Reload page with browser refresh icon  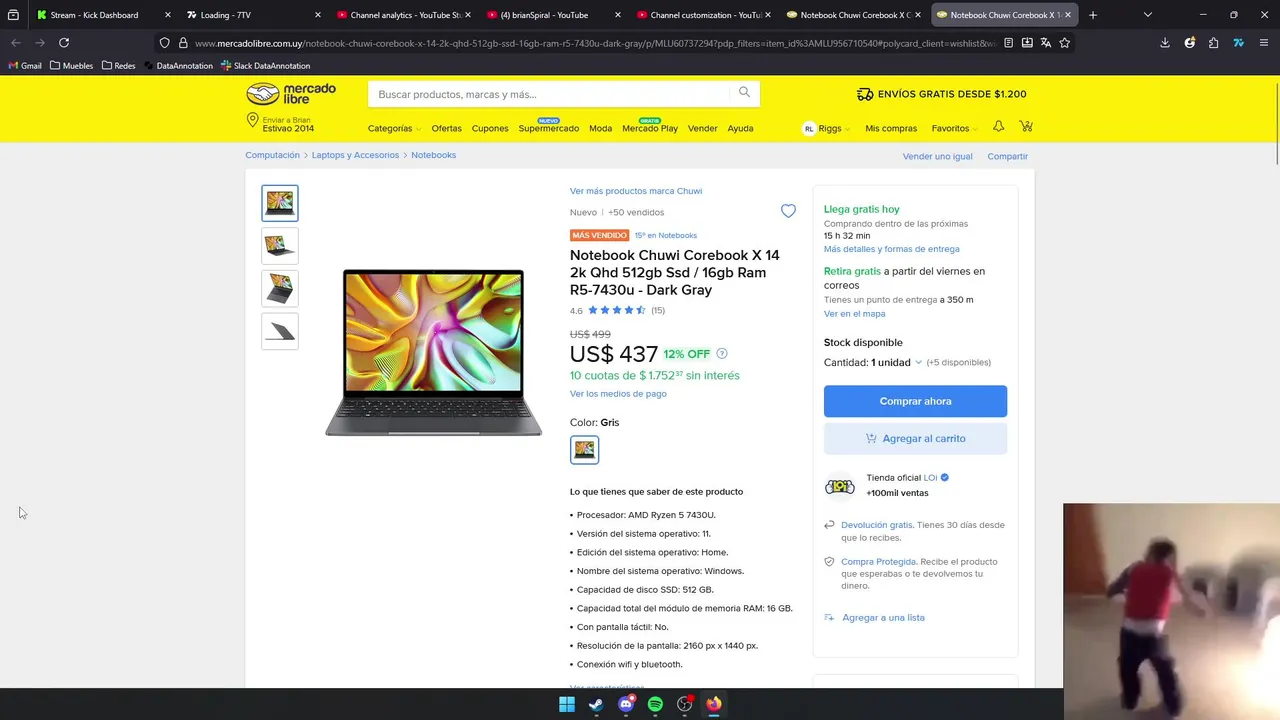tap(64, 43)
